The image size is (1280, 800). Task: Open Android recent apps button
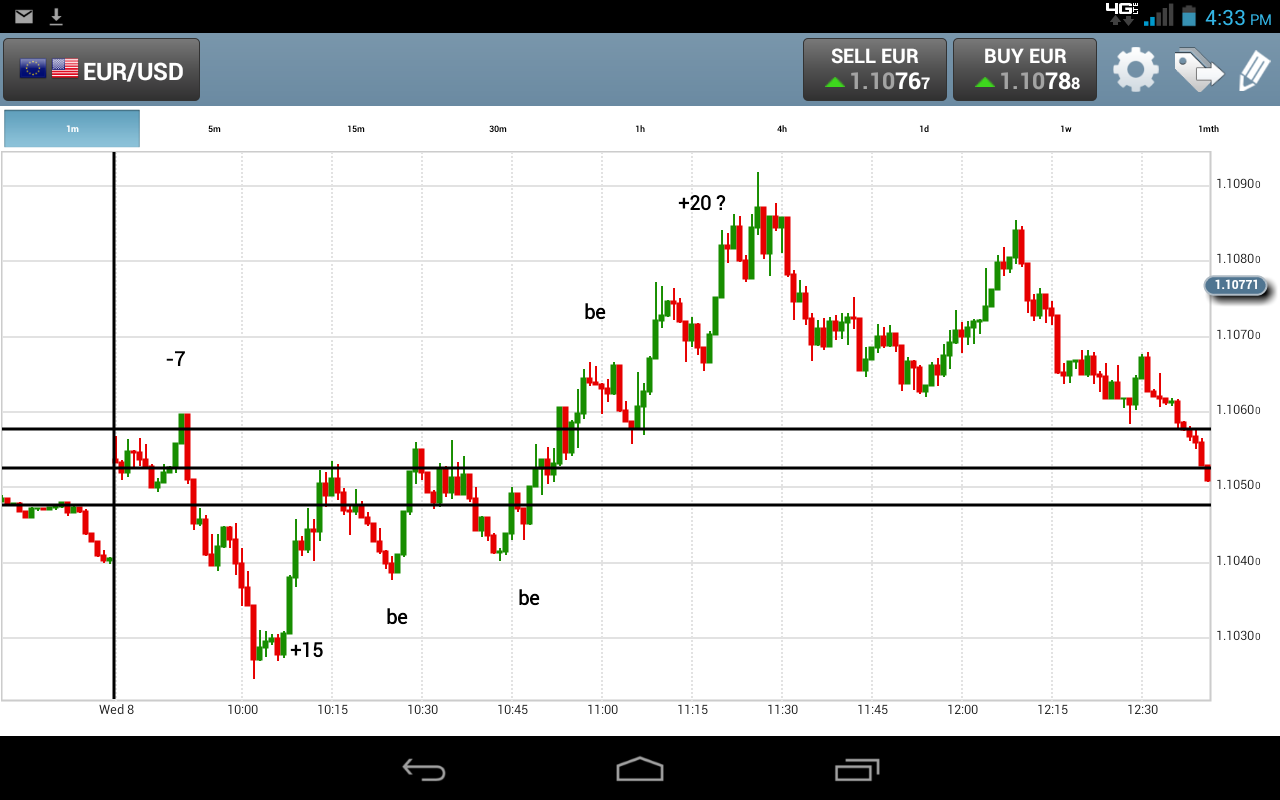pyautogui.click(x=857, y=769)
